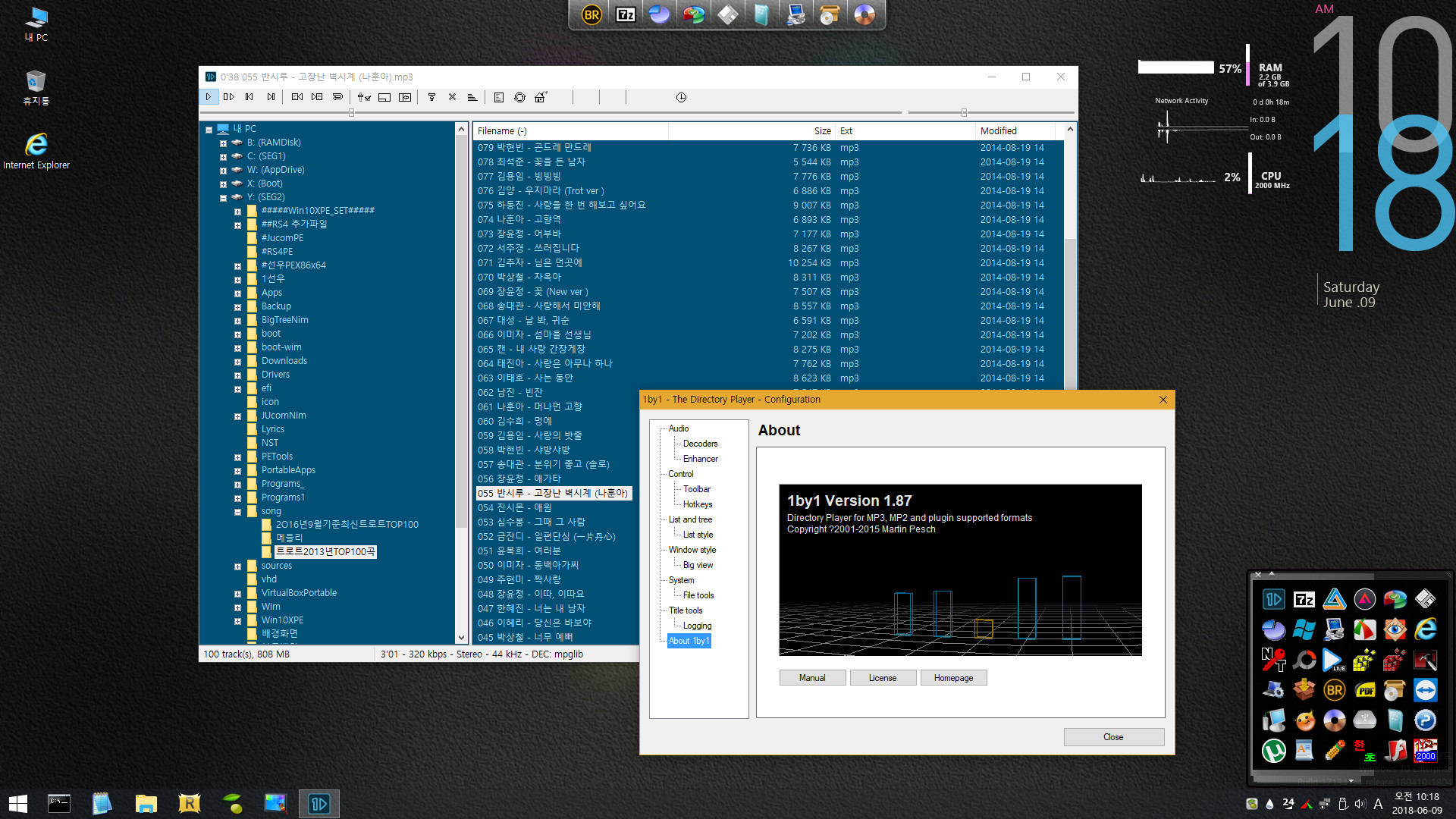The image size is (1456, 819).
Task: Click the rewind step-back toolbar icon
Action: tap(297, 97)
